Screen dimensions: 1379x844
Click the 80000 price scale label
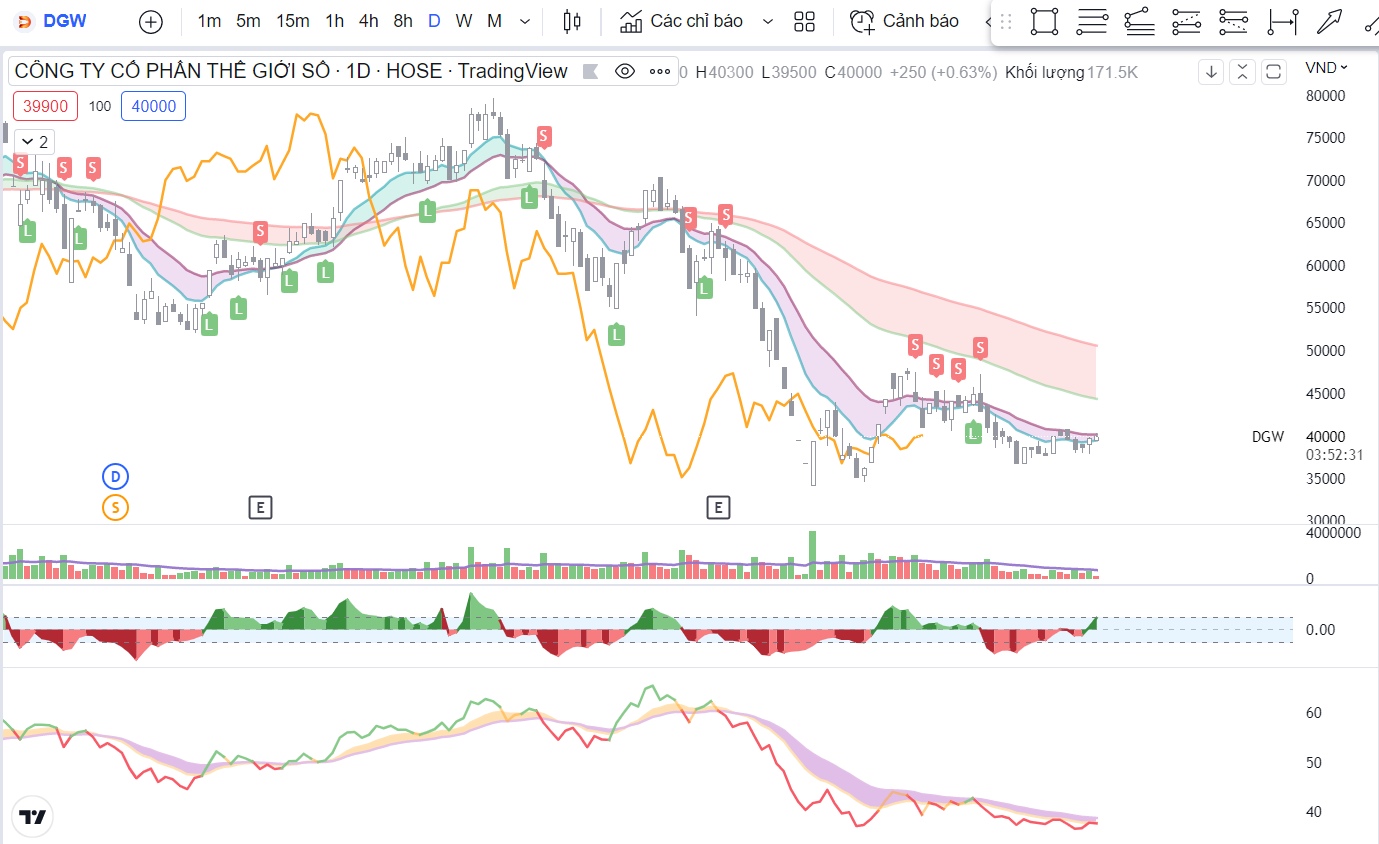(1326, 96)
